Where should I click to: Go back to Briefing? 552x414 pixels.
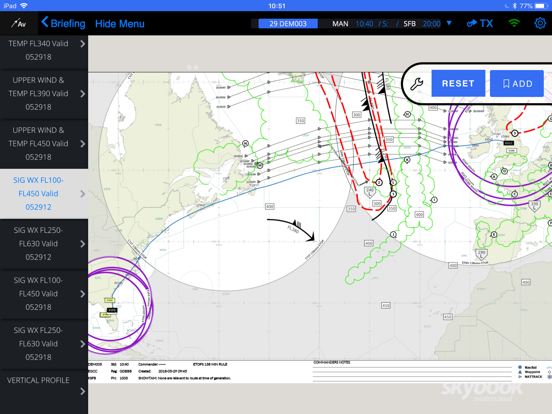pos(63,23)
